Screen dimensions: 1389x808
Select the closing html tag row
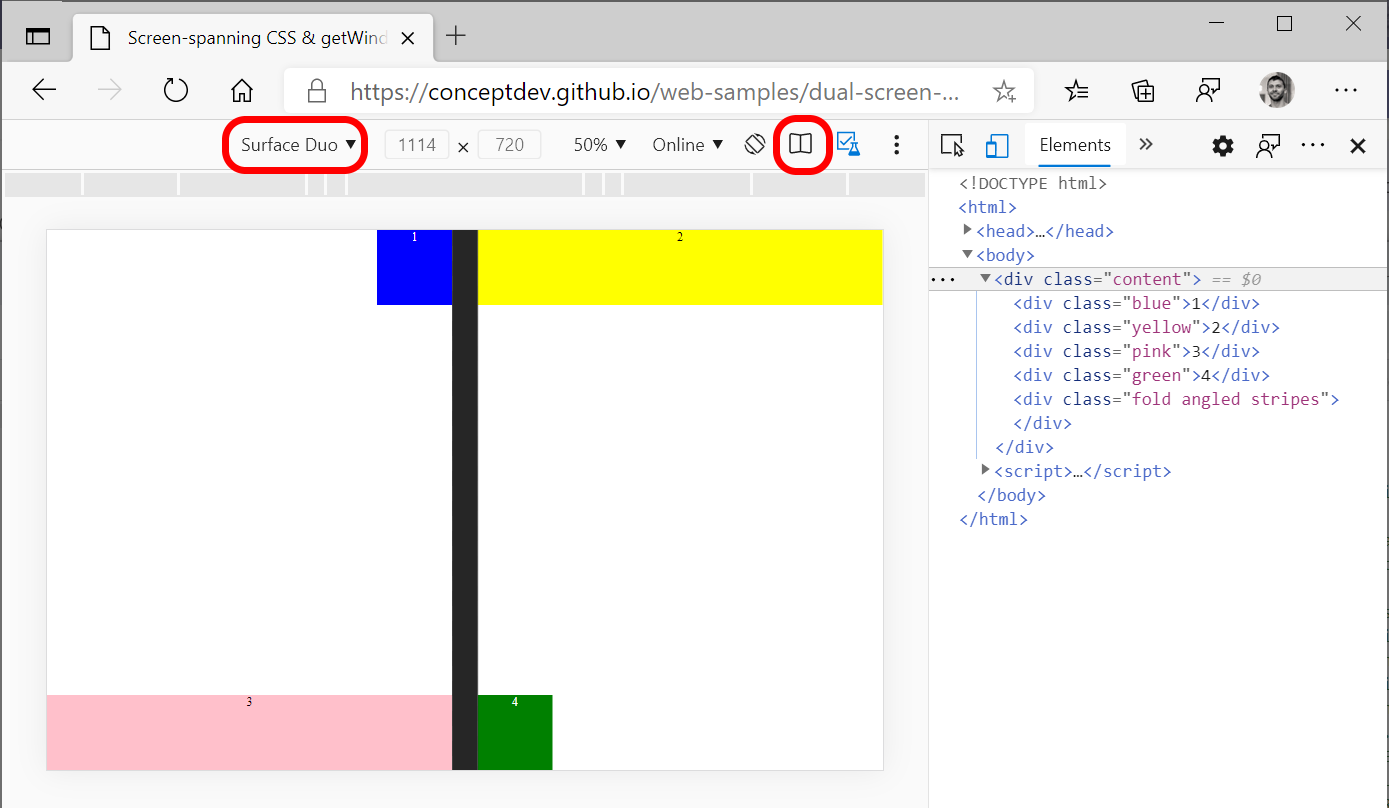click(993, 519)
